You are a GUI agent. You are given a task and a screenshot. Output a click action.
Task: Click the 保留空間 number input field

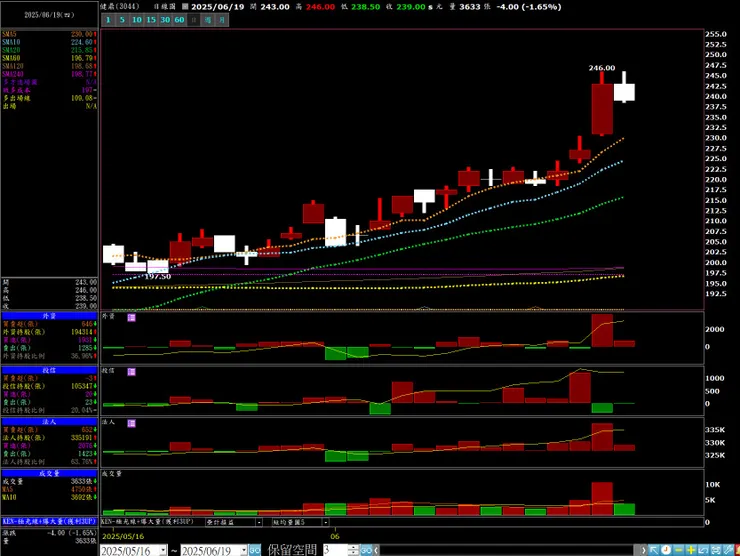tap(335, 550)
